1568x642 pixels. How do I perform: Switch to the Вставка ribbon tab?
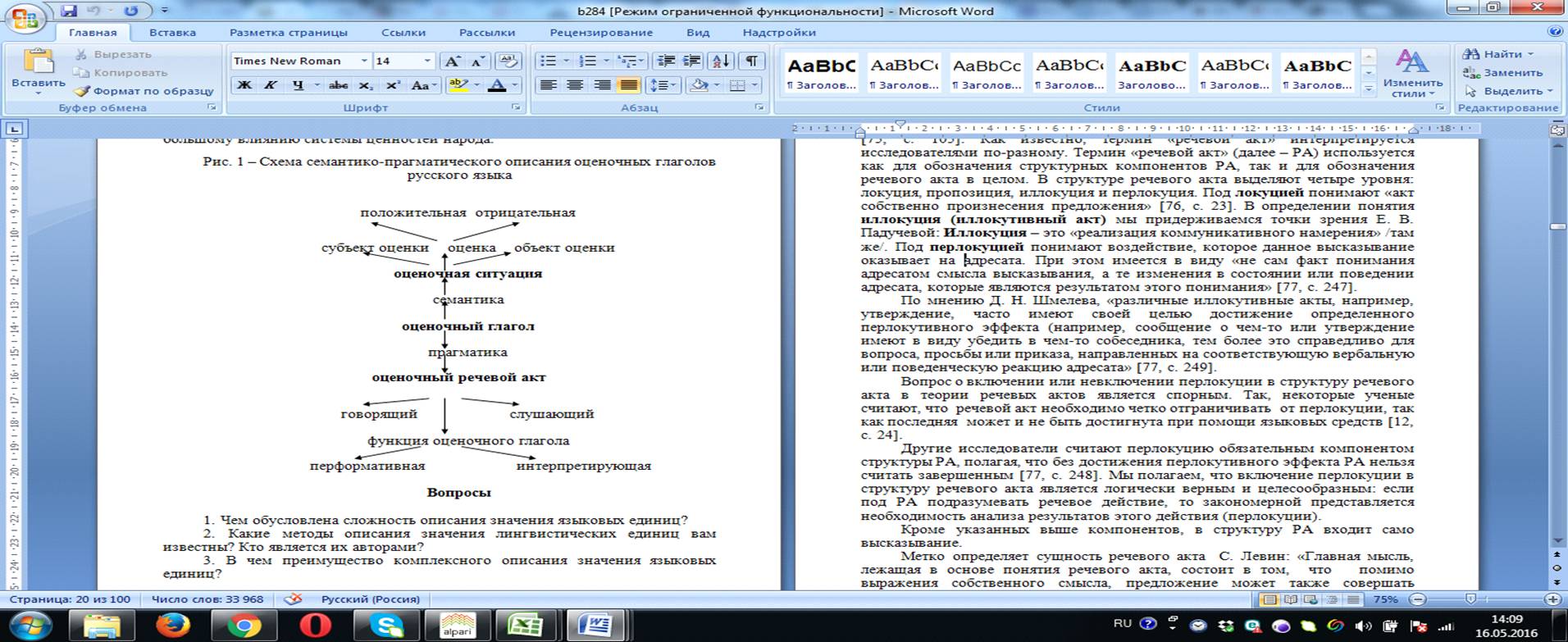coord(172,33)
